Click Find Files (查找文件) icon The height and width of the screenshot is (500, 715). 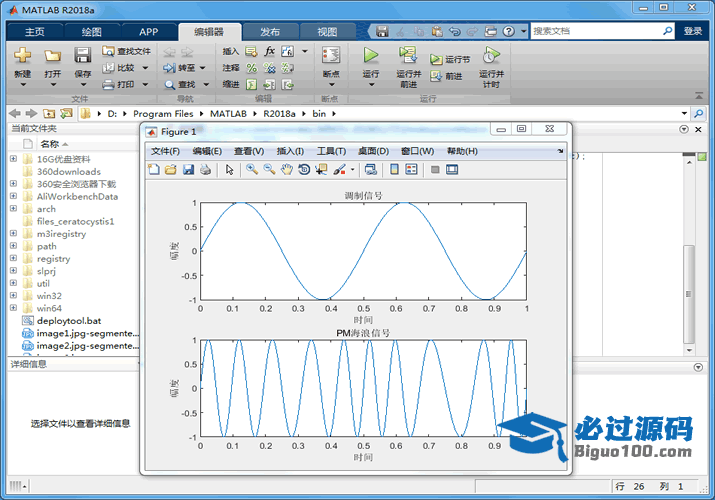(x=109, y=51)
